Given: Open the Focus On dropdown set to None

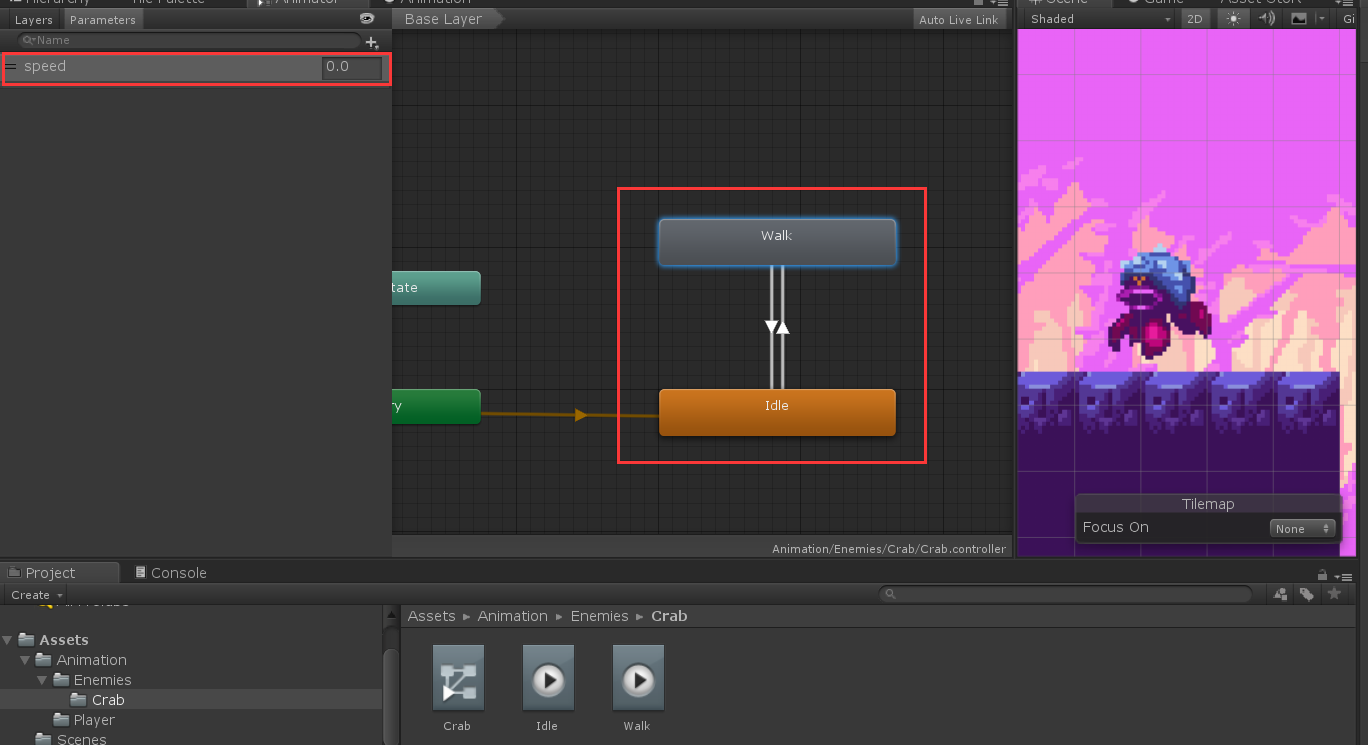Looking at the screenshot, I should coord(1302,528).
